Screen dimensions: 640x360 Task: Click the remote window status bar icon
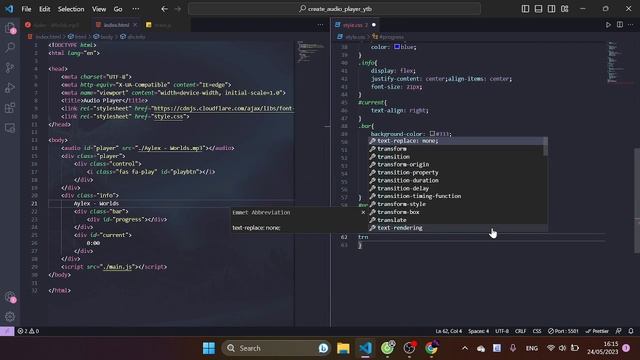pyautogui.click(x=7, y=331)
